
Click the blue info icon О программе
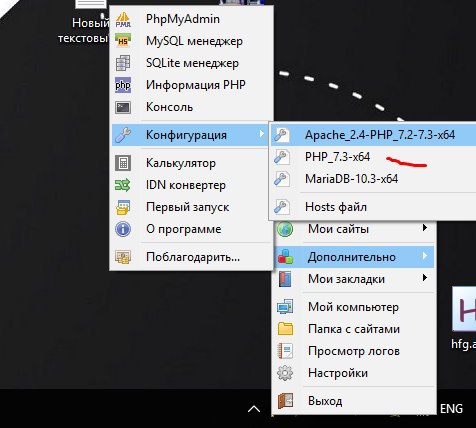[x=123, y=229]
